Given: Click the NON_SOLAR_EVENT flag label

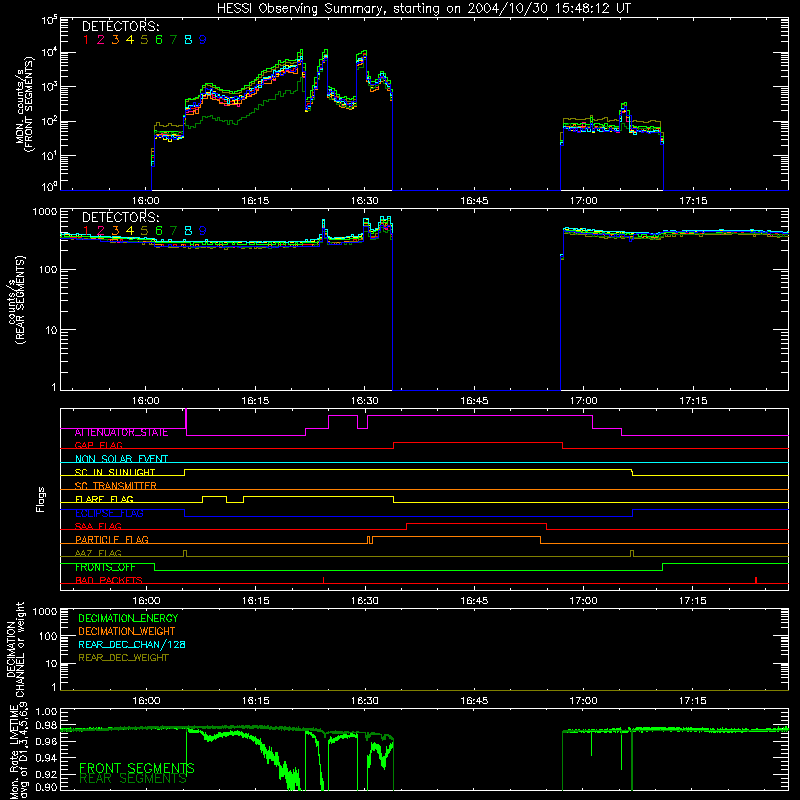Looking at the screenshot, I should 121,459.
